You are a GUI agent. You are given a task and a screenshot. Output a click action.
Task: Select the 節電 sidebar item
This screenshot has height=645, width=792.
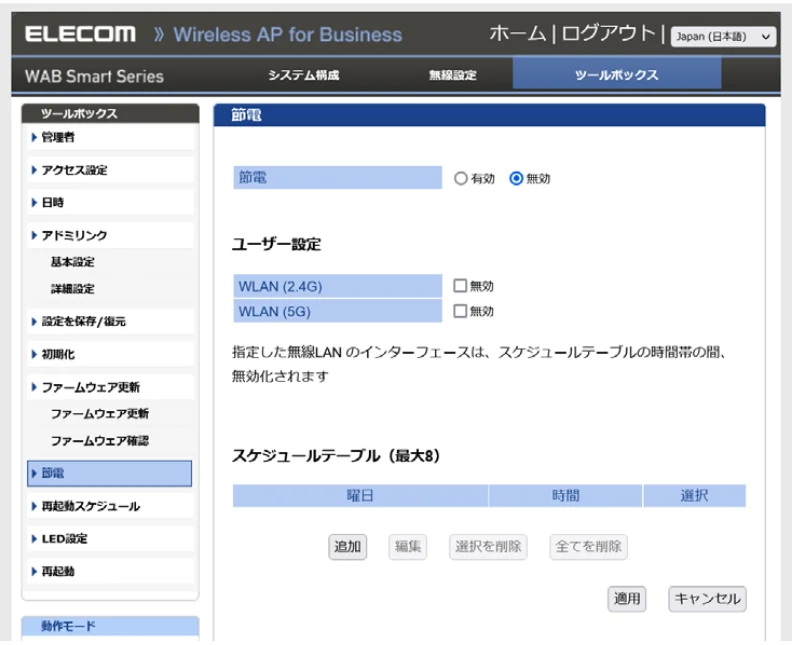(x=110, y=473)
